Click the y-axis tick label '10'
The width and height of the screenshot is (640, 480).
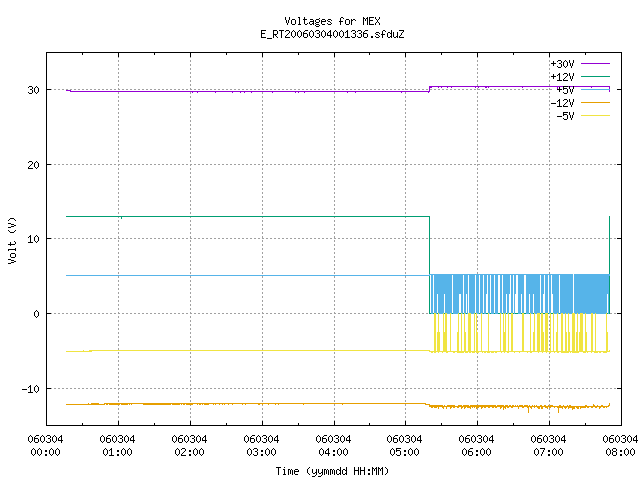point(33,239)
